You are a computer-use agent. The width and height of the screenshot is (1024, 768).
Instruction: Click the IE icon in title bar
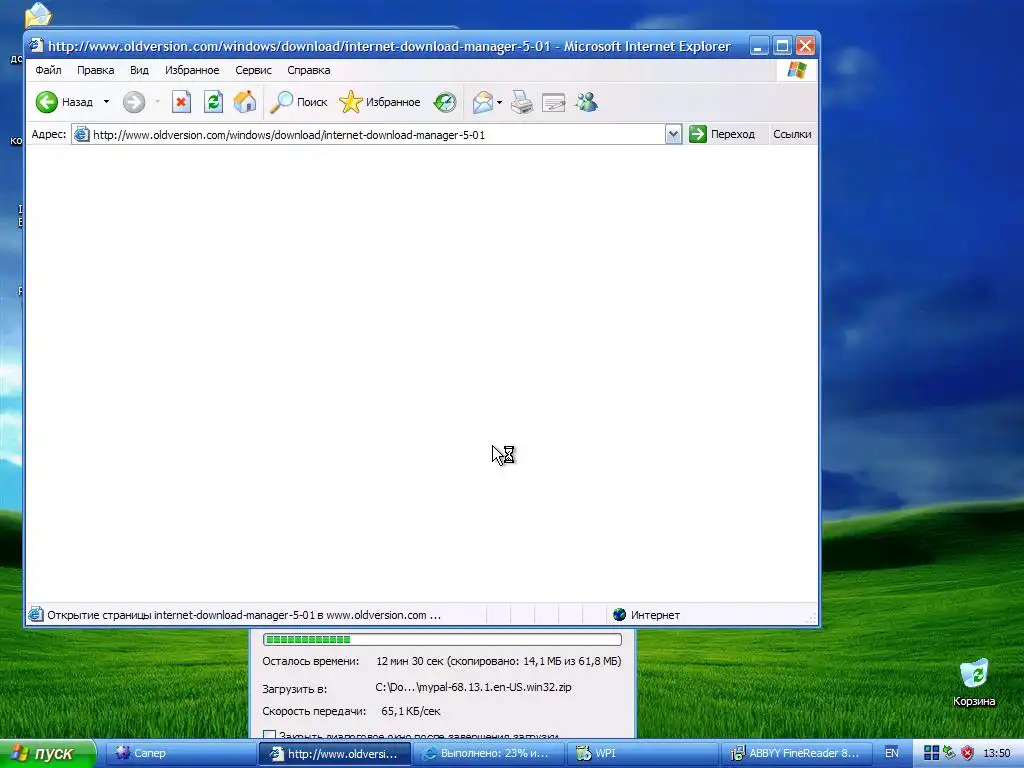point(37,46)
